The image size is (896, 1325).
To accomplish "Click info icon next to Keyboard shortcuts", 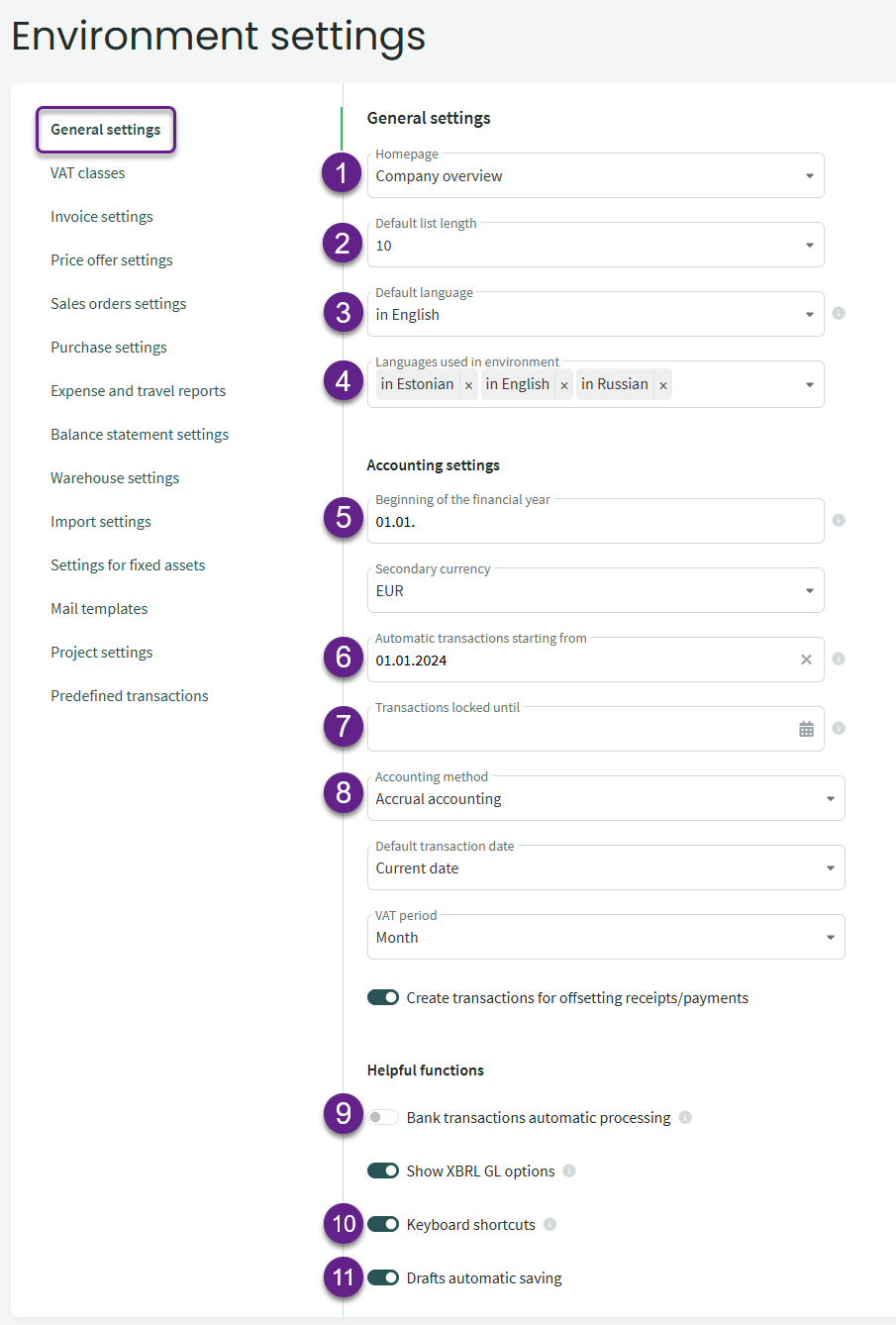I will click(x=549, y=1224).
